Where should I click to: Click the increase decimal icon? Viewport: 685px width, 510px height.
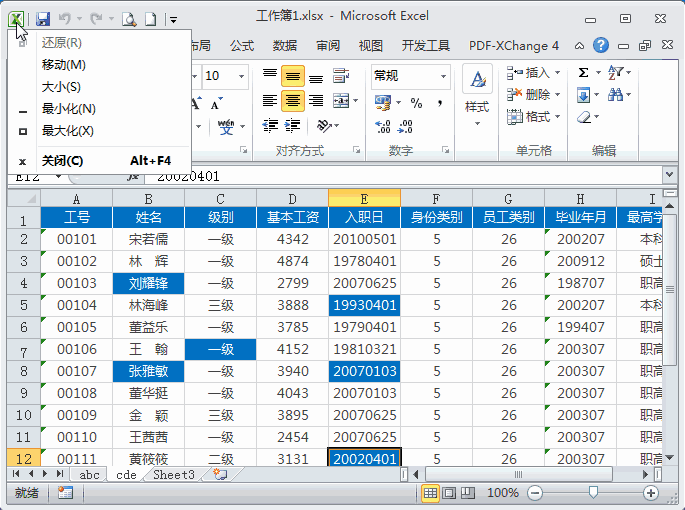(382, 126)
